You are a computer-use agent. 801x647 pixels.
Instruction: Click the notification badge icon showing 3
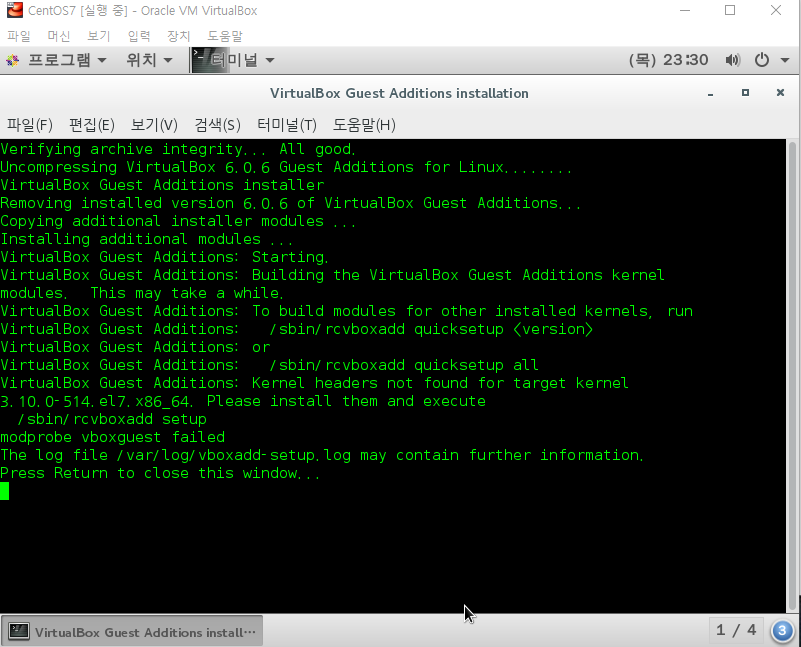point(782,631)
